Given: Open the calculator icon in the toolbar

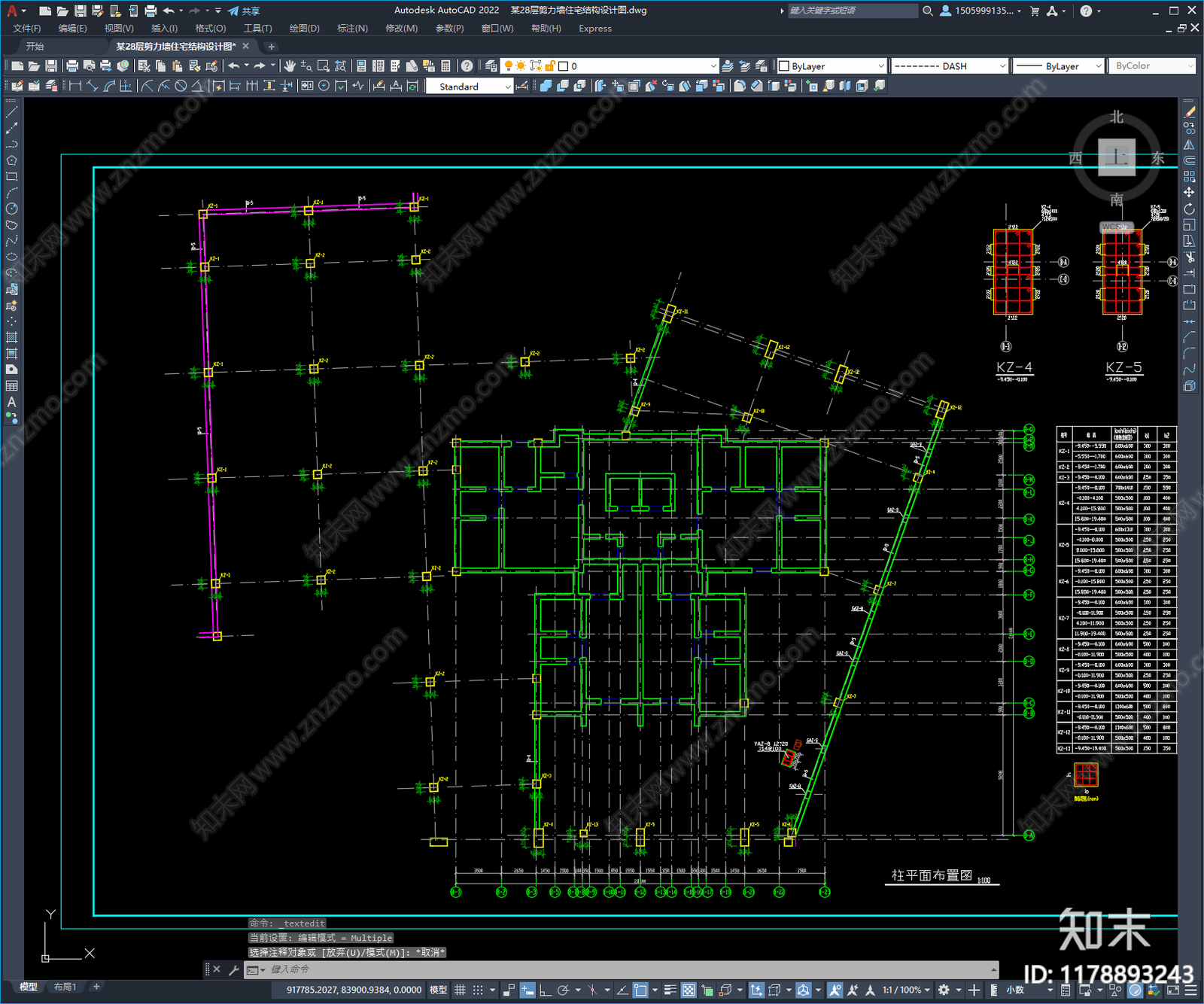Looking at the screenshot, I should (x=445, y=66).
